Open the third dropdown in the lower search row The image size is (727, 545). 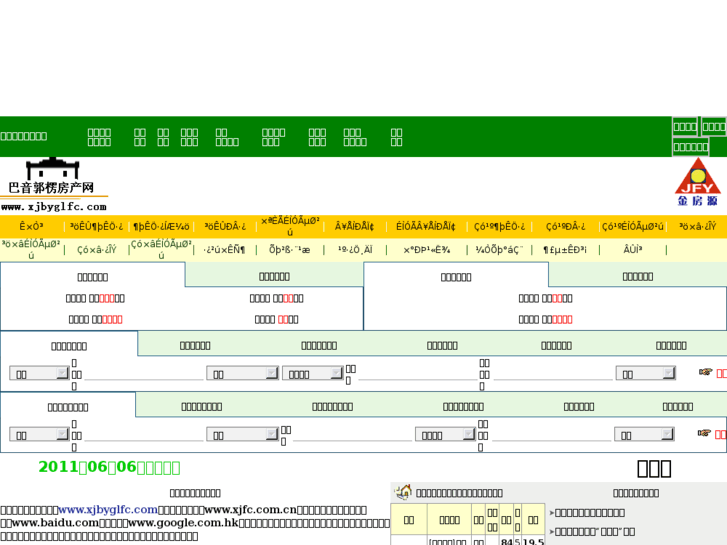445,435
